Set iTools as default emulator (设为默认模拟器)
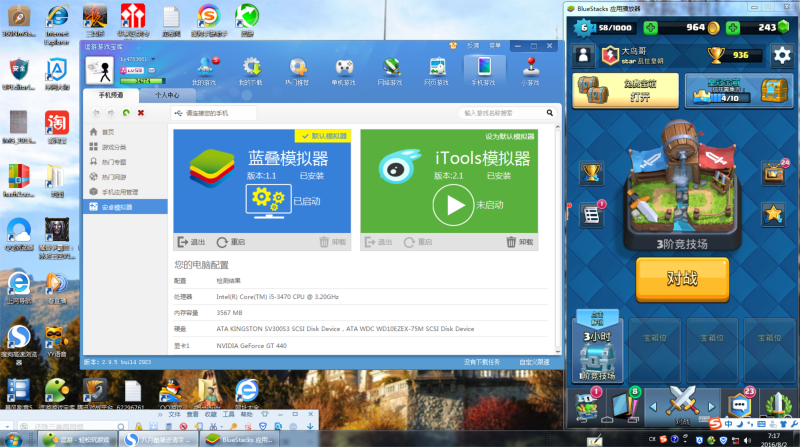 [509, 136]
